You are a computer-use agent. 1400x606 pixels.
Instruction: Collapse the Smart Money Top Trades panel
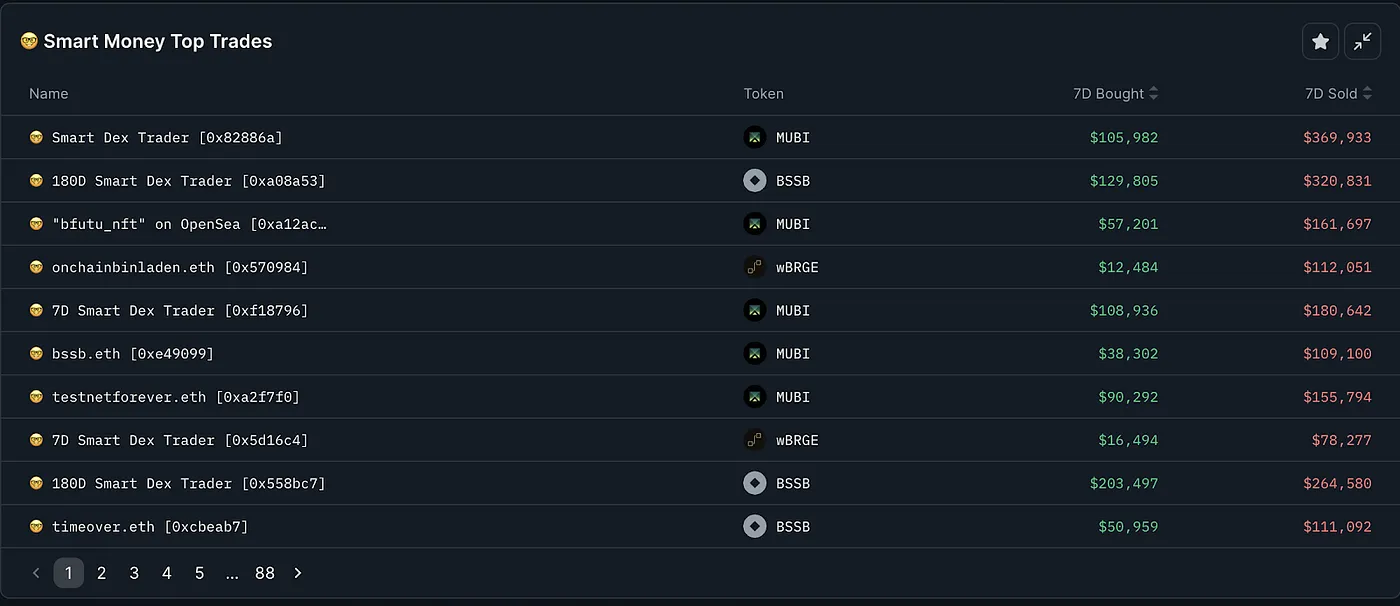tap(1362, 42)
